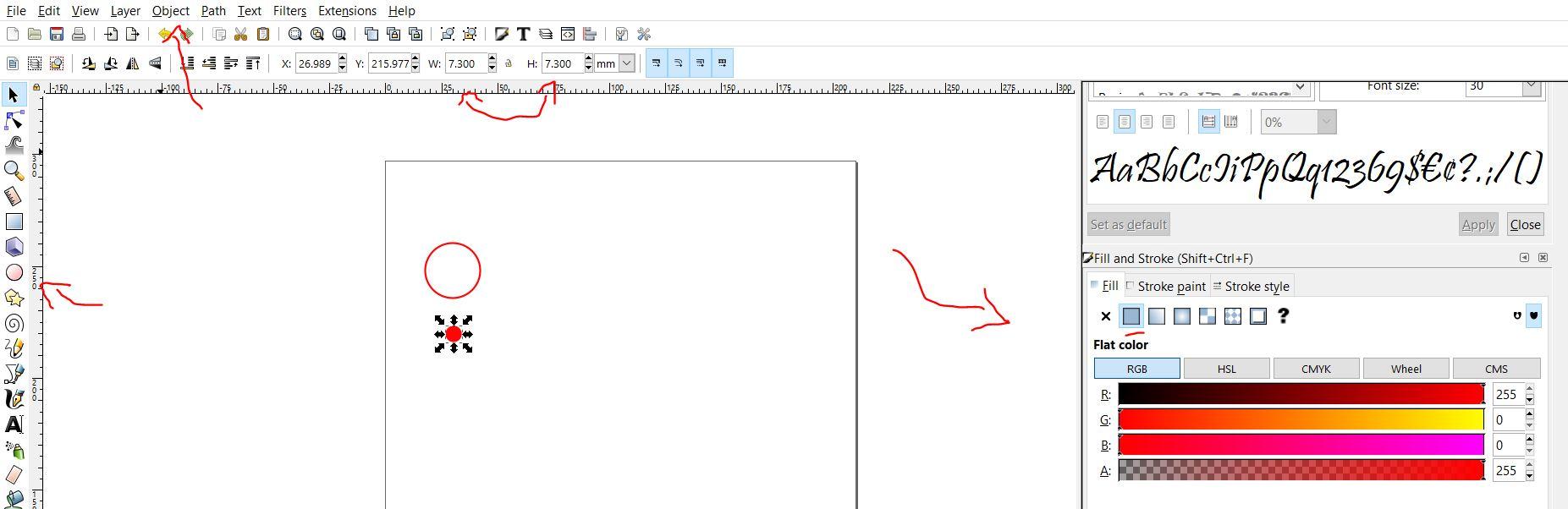Open the Path menu
The height and width of the screenshot is (509, 1568).
(x=213, y=11)
